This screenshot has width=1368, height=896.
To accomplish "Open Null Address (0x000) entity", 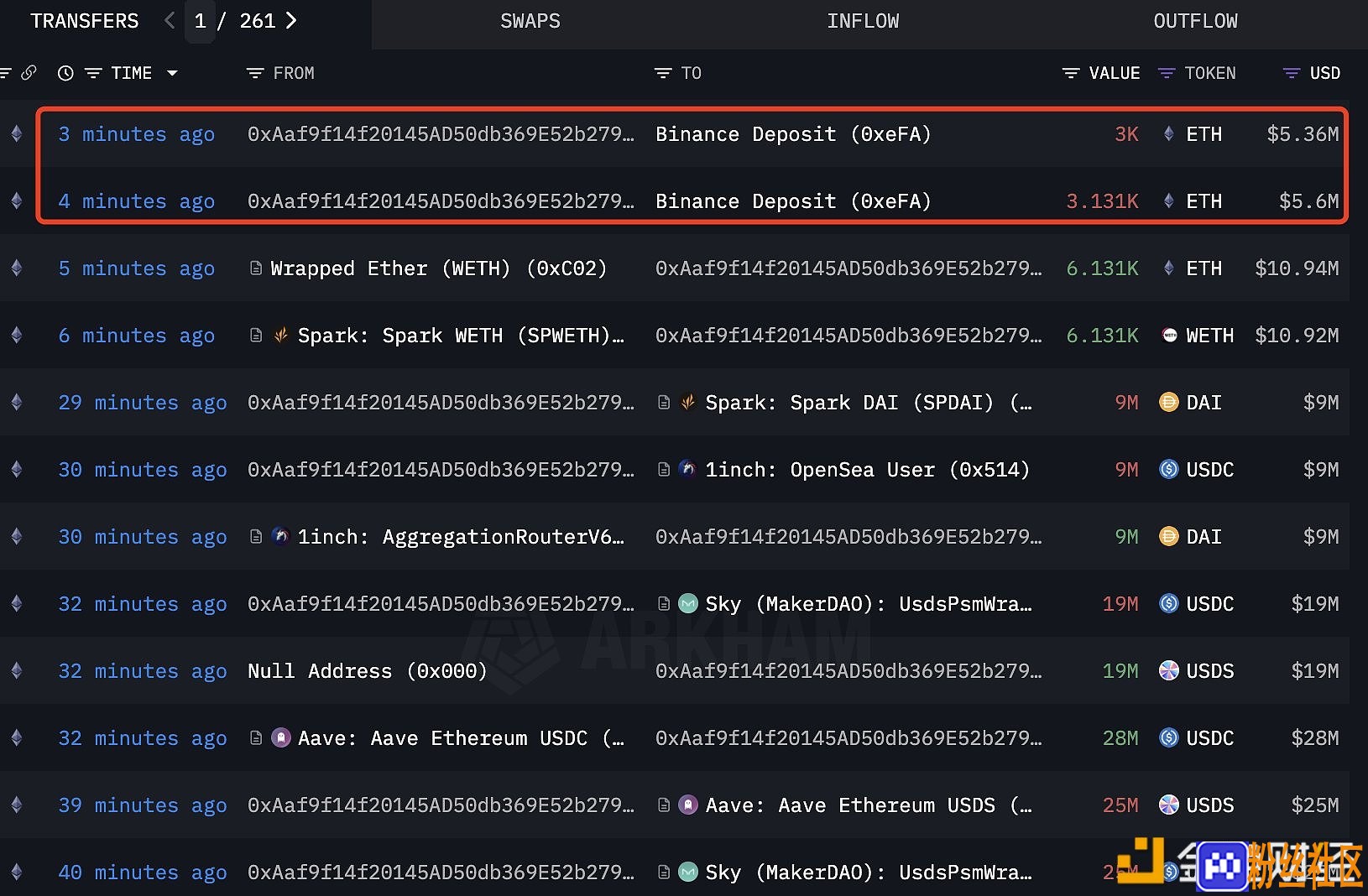I will 368,671.
